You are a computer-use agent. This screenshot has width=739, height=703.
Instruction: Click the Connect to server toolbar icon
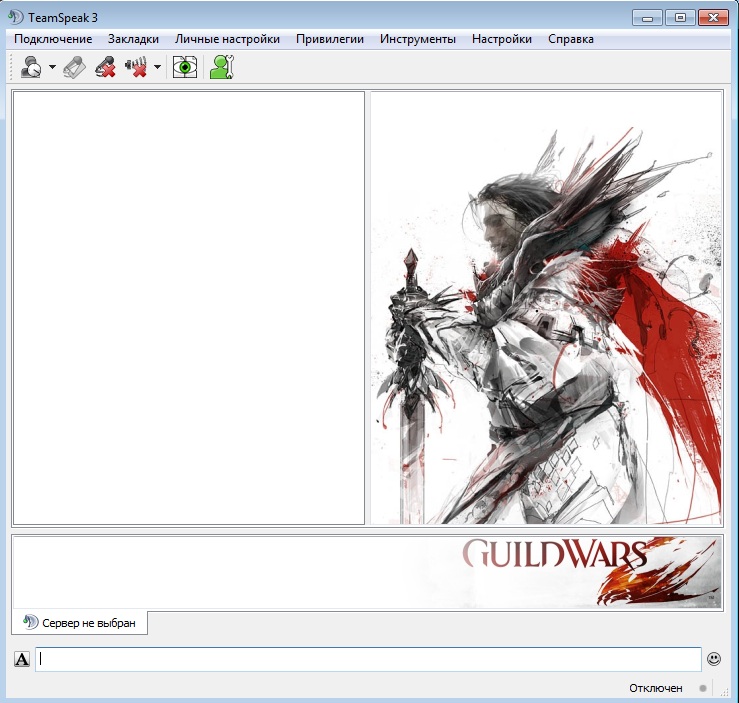[31, 67]
